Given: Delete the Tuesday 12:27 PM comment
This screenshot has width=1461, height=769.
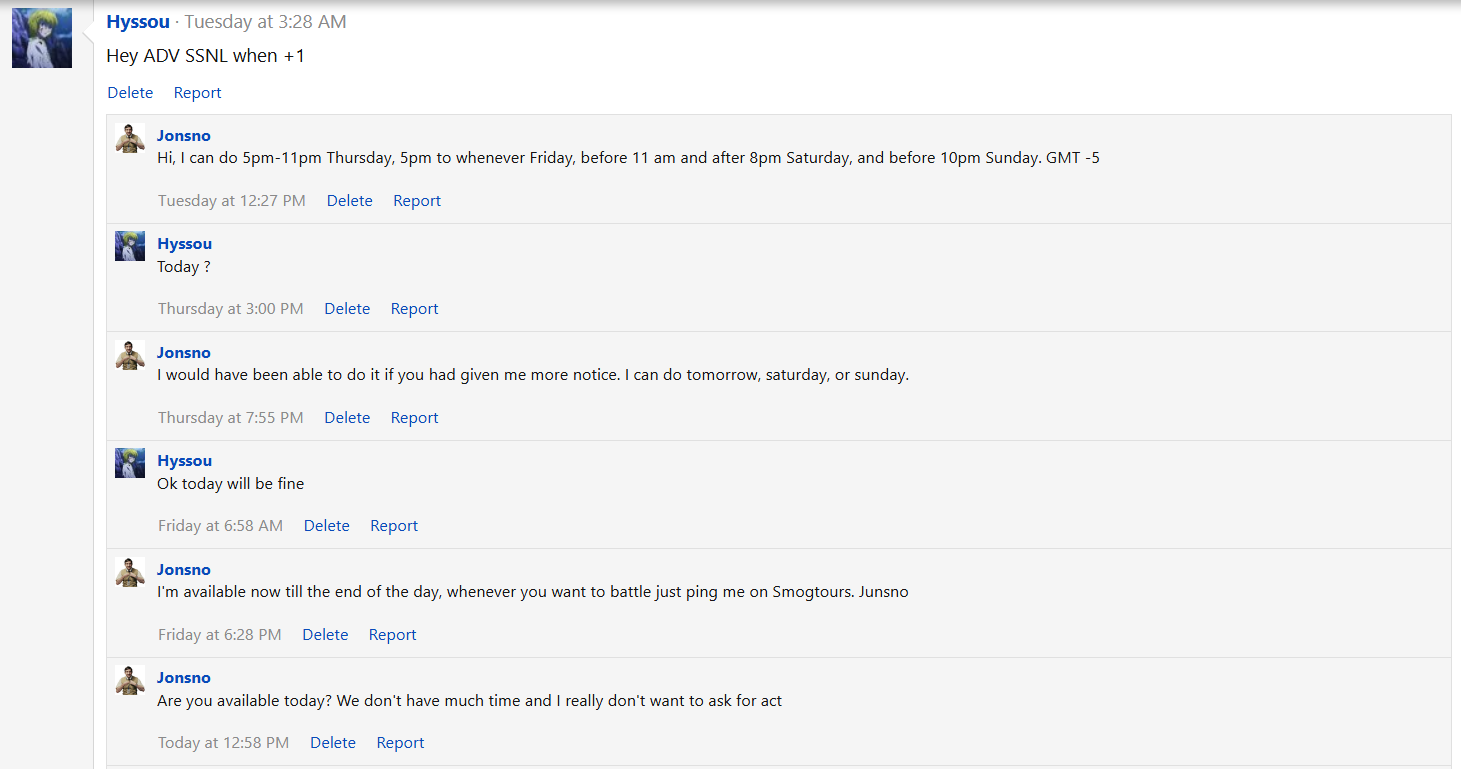Looking at the screenshot, I should (x=349, y=201).
